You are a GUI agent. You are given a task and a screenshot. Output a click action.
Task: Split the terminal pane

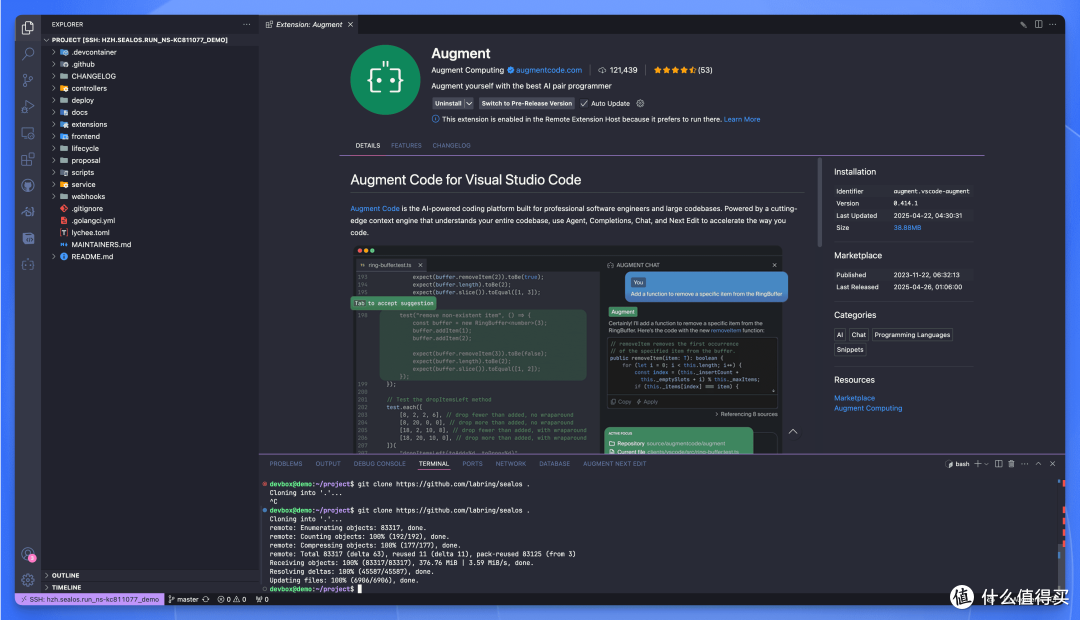(999, 464)
